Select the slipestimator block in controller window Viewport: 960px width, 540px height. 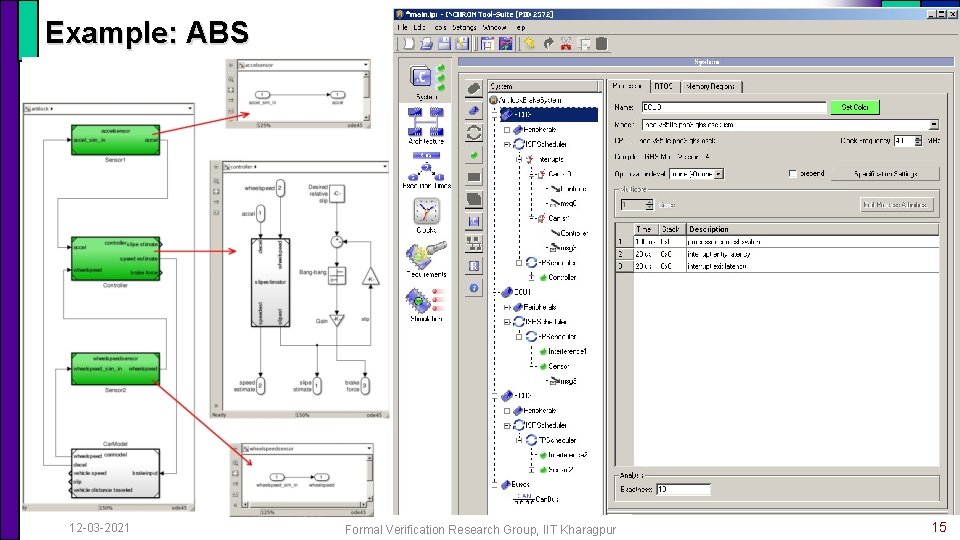(x=270, y=282)
